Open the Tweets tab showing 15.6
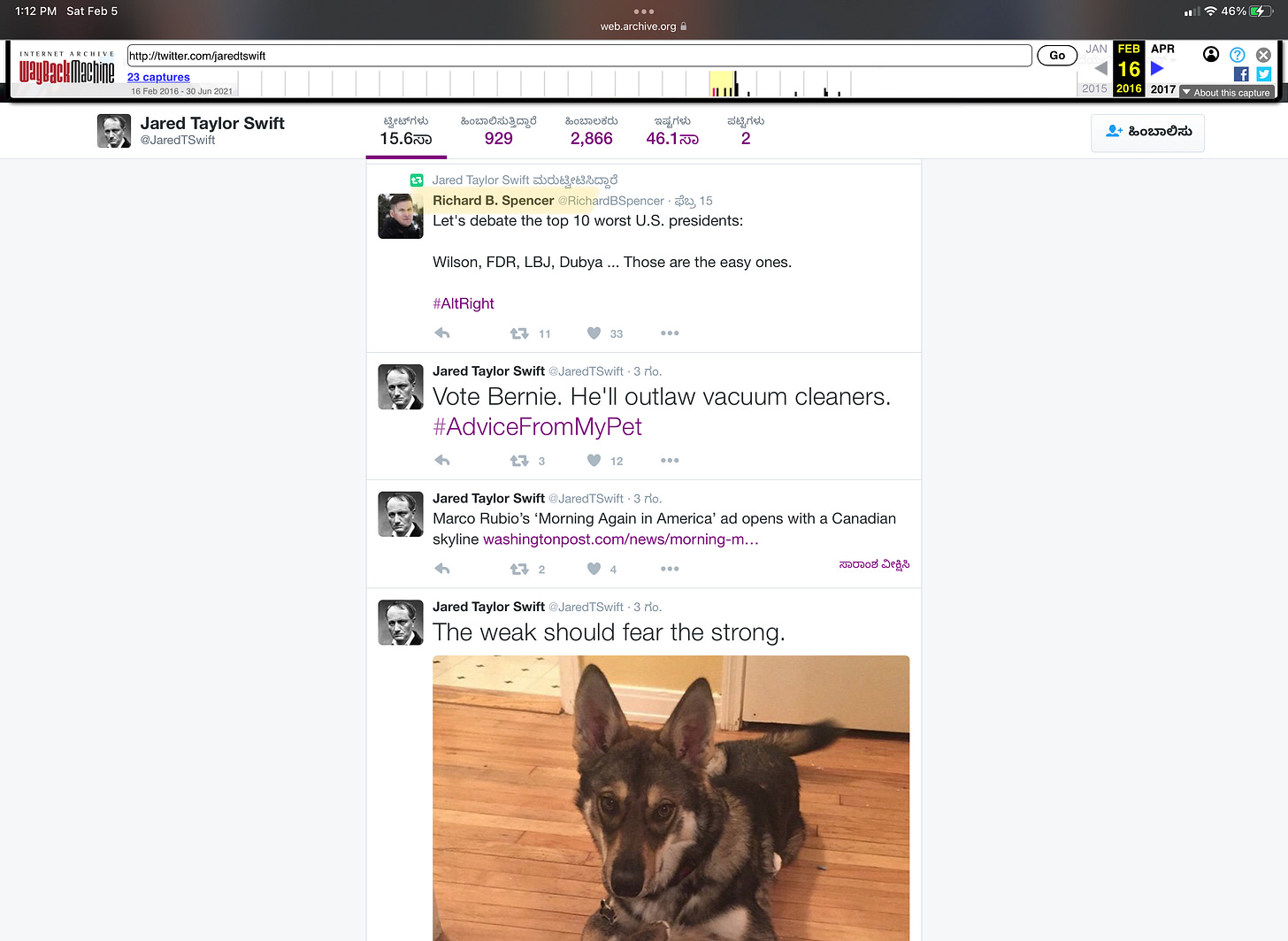 pos(406,131)
